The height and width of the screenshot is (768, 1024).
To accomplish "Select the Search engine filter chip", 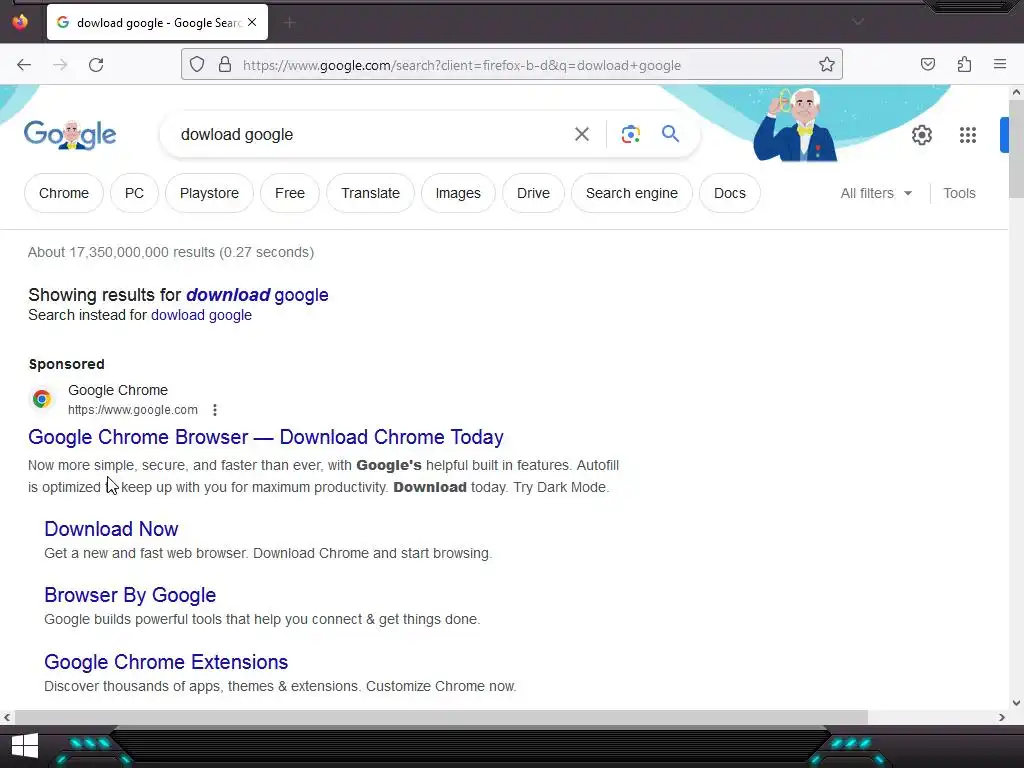I will click(x=632, y=193).
